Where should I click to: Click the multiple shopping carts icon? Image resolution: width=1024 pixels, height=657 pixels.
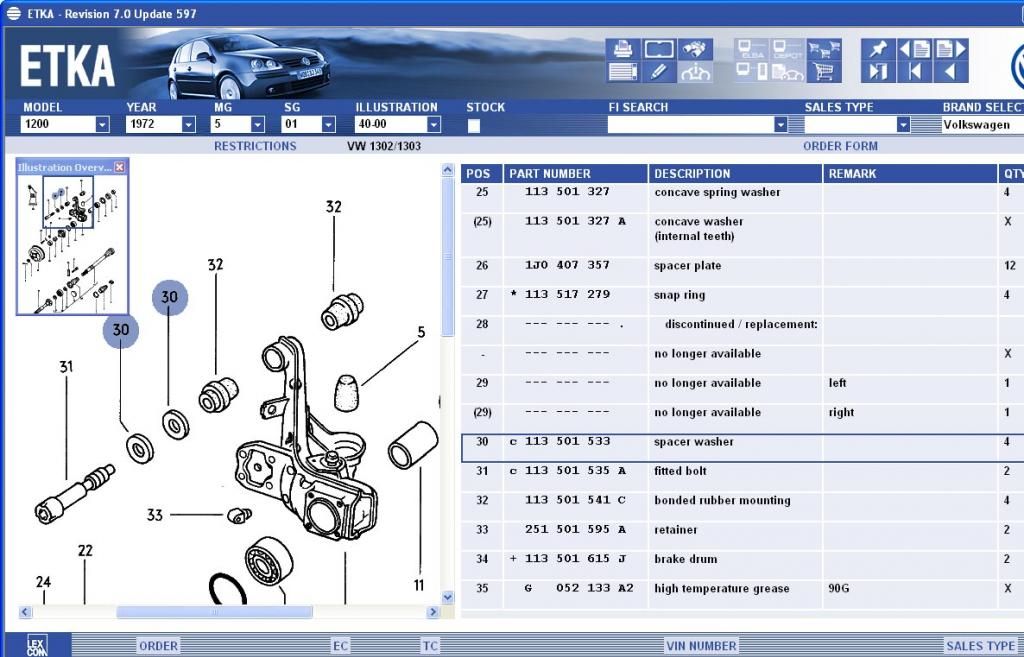[824, 49]
